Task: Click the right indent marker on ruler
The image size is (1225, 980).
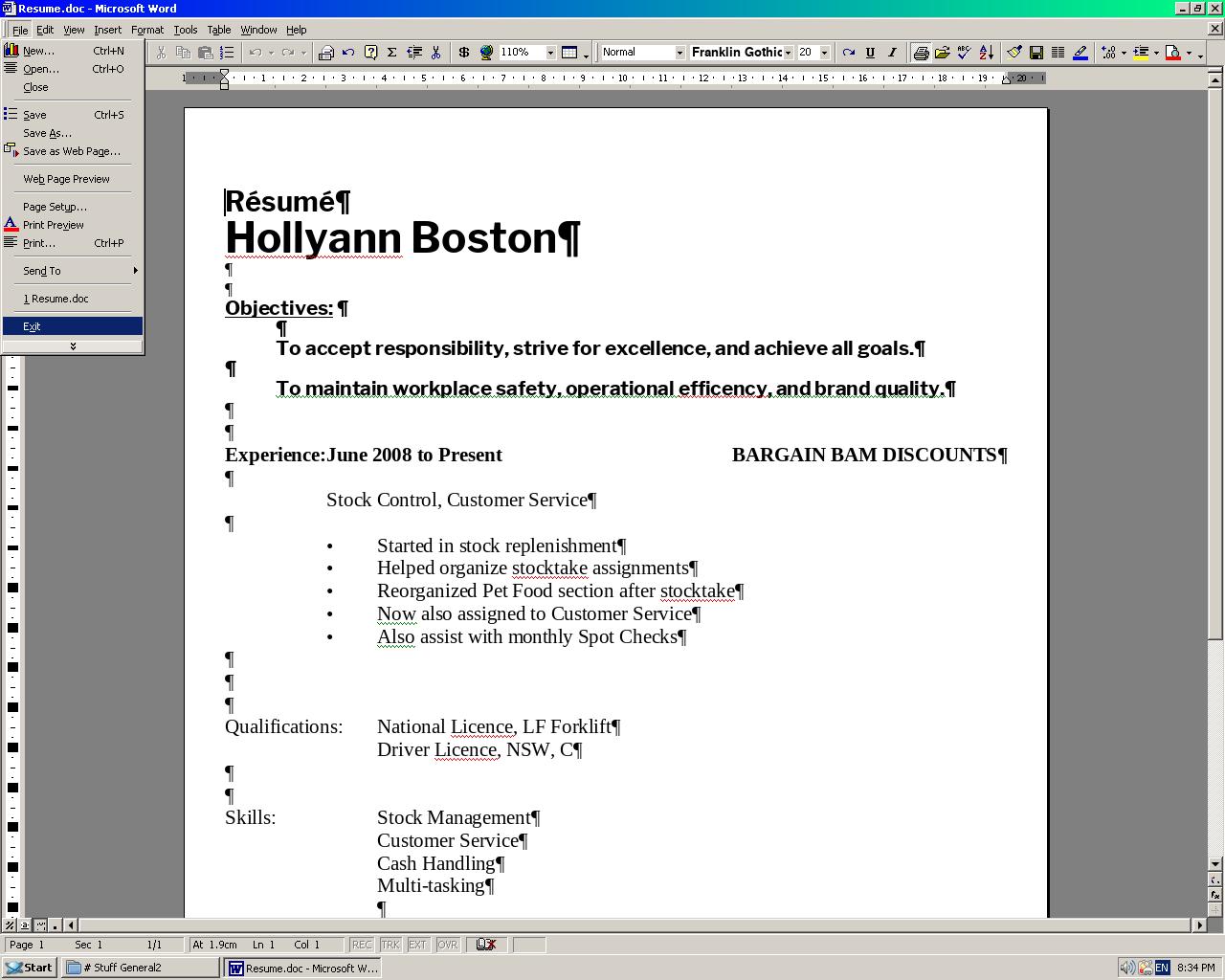Action: tap(1007, 81)
